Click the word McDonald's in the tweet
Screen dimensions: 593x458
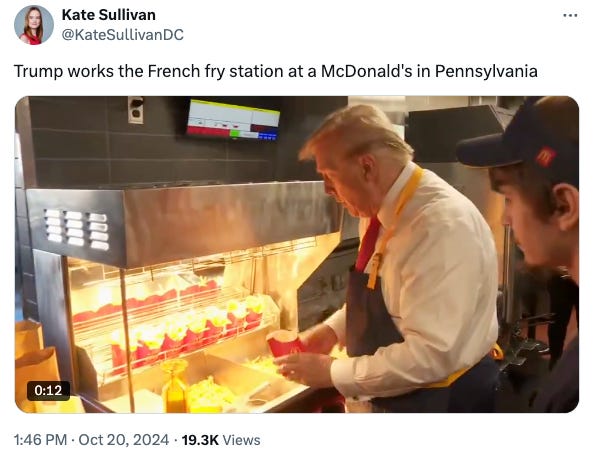click(x=366, y=71)
